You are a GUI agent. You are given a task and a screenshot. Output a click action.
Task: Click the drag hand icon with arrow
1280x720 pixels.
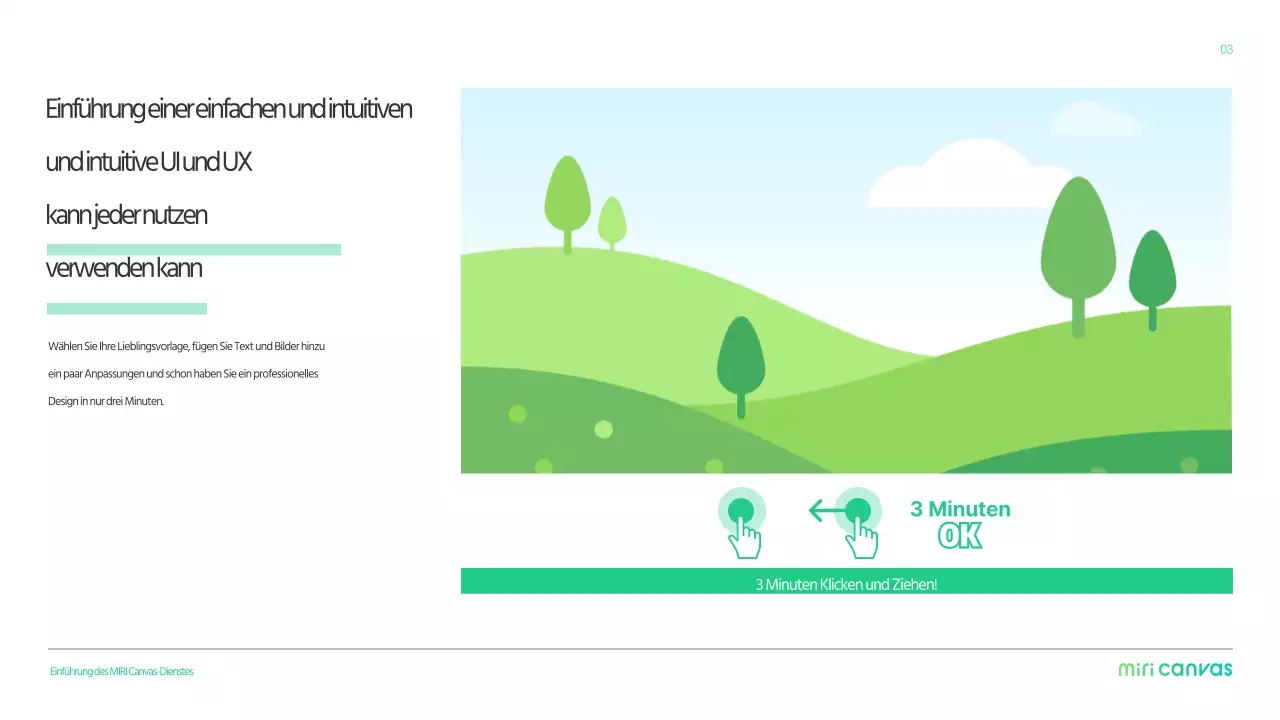coord(858,525)
